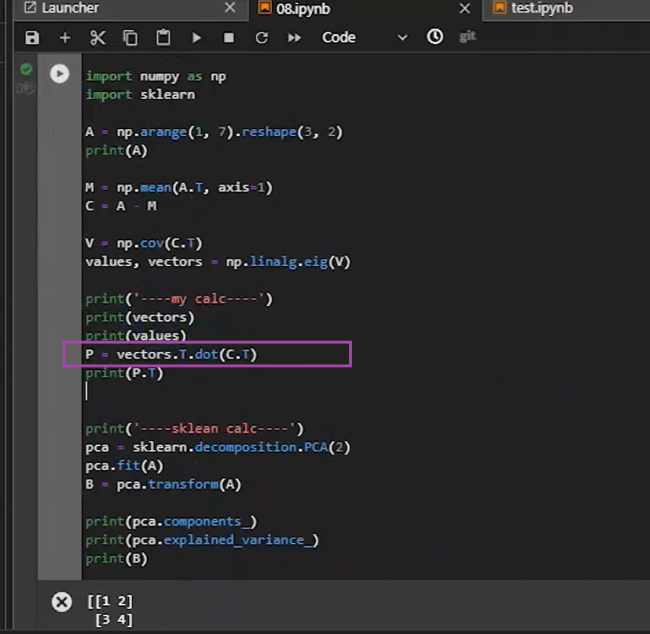Click the 'sklearn.decomposition.PCA(2)' line
This screenshot has width=650, height=634.
218,447
